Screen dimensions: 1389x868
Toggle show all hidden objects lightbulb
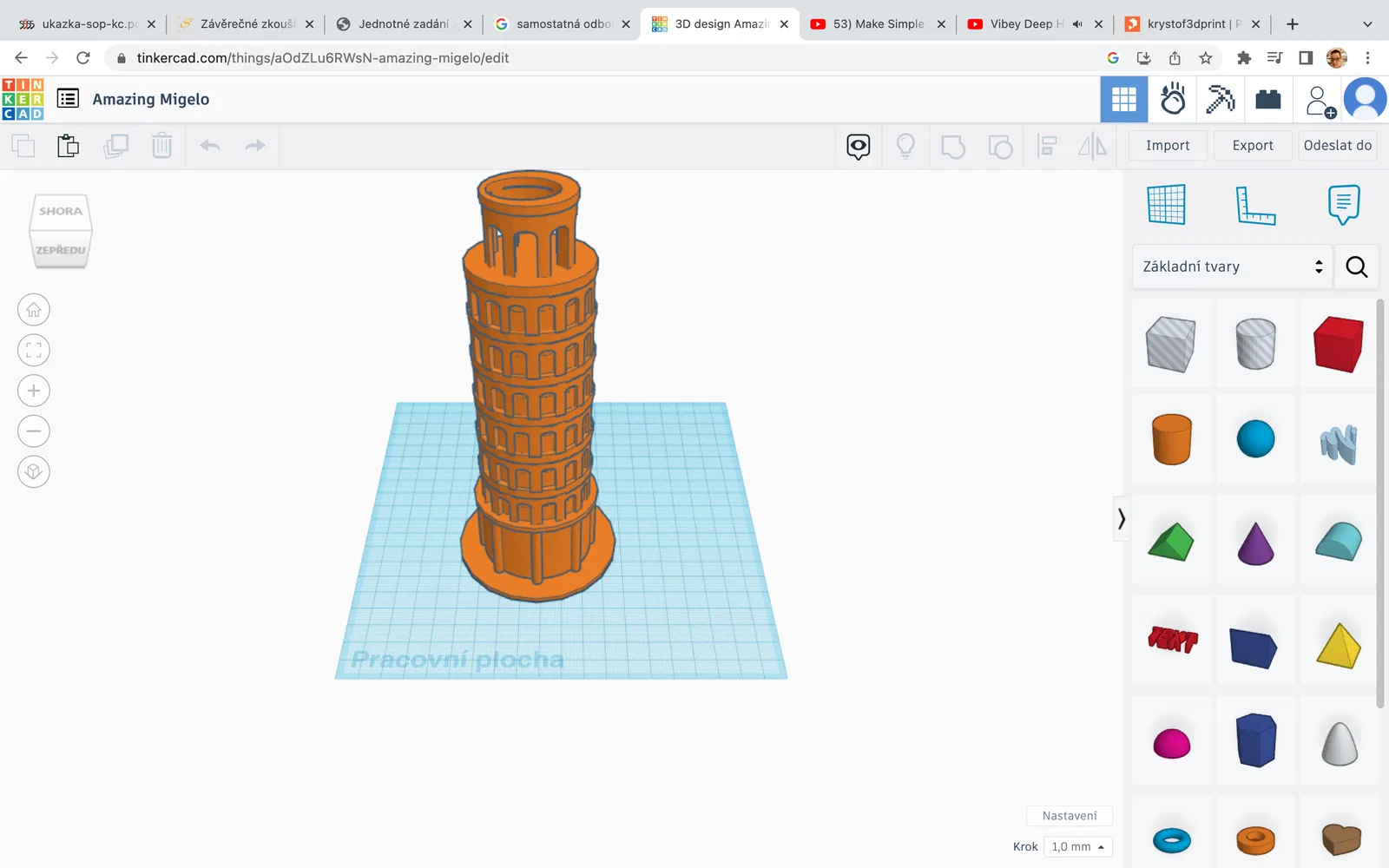click(x=905, y=146)
